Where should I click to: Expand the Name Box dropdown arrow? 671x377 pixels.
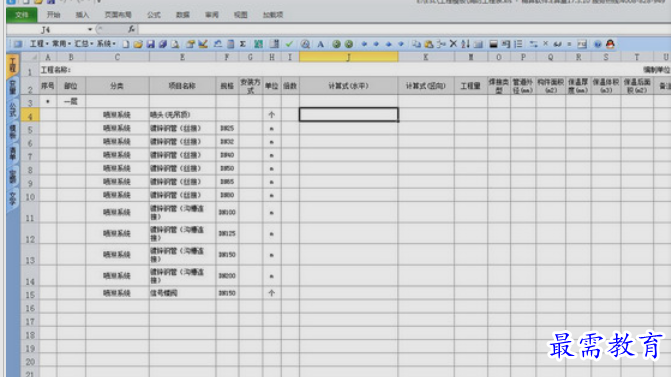click(x=90, y=30)
